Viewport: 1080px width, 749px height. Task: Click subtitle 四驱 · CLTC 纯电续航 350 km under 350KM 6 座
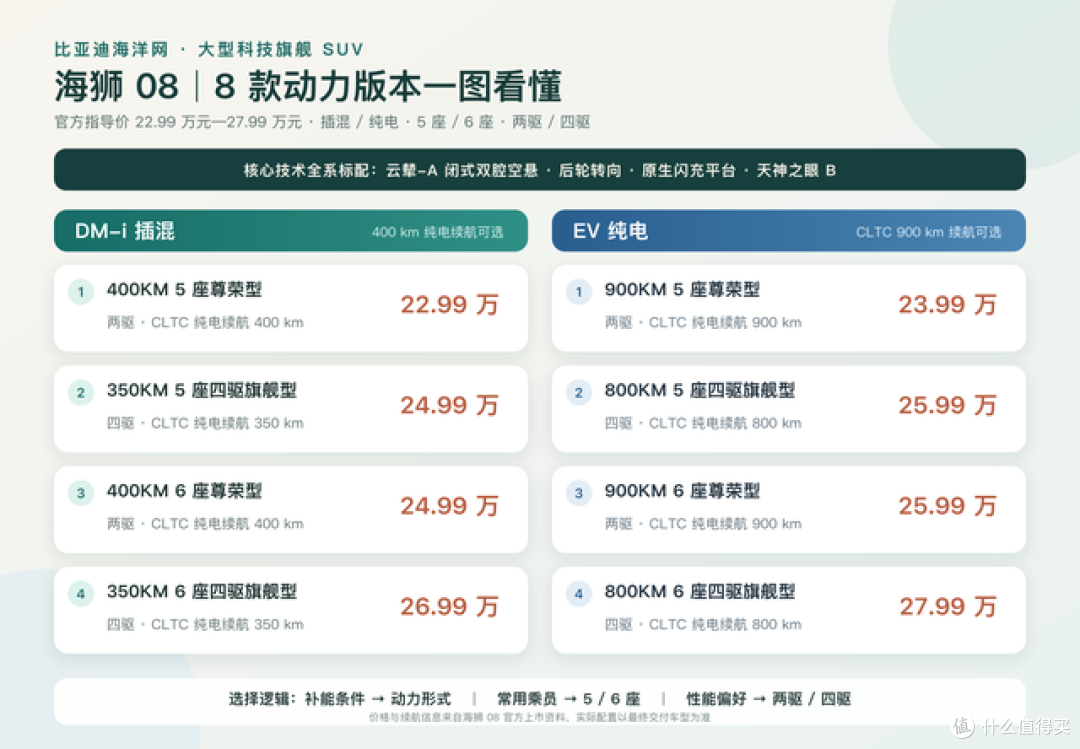pyautogui.click(x=205, y=624)
